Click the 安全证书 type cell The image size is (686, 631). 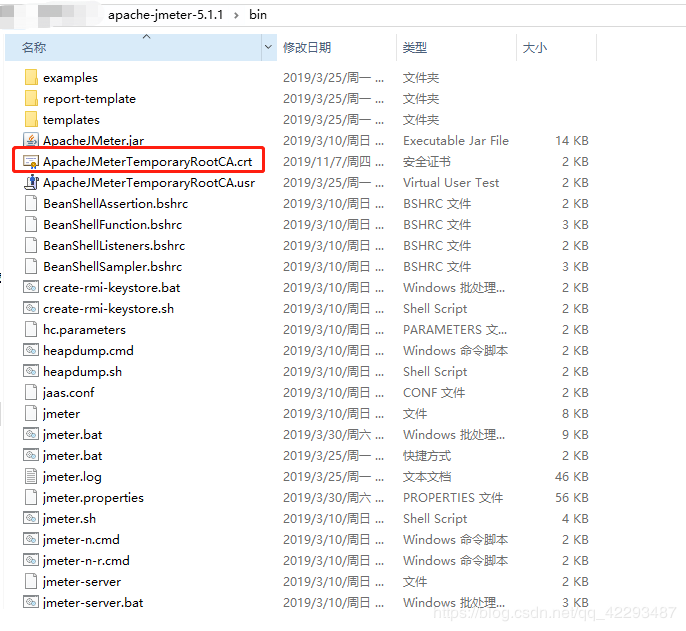click(x=427, y=162)
